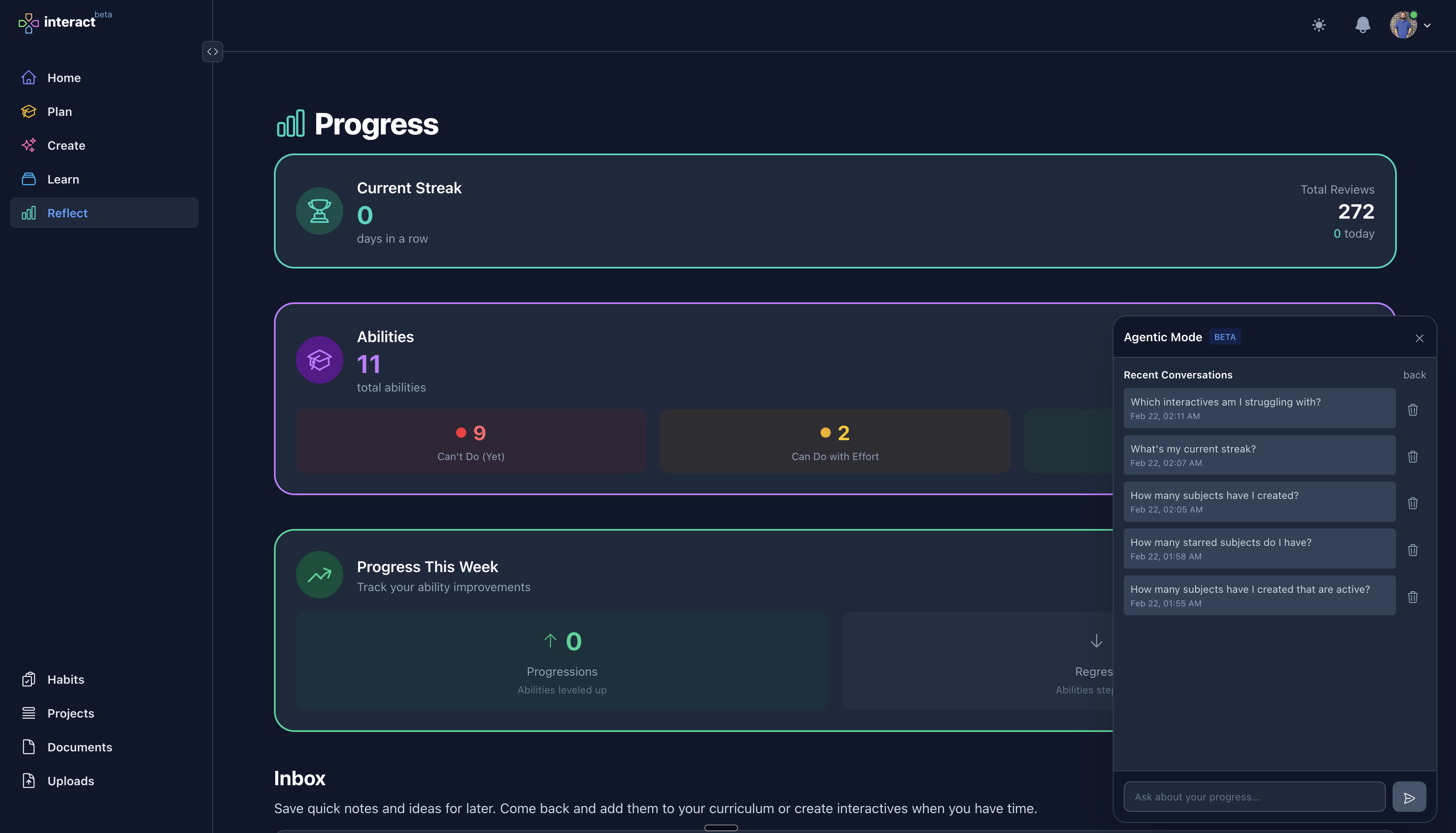This screenshot has width=1456, height=833.
Task: Close the Agentic Mode panel
Action: click(x=1419, y=337)
